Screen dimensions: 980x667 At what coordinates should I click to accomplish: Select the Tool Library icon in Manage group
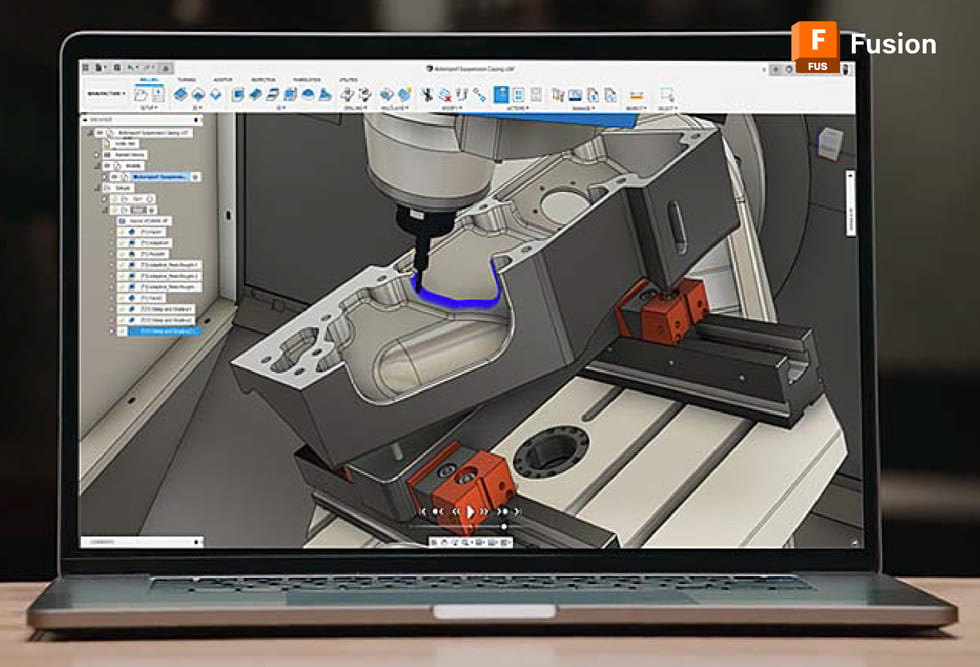556,92
